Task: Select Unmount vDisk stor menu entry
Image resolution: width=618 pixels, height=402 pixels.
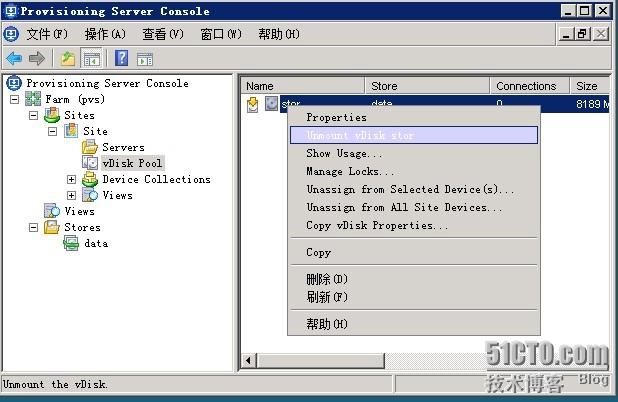Action: [414, 135]
